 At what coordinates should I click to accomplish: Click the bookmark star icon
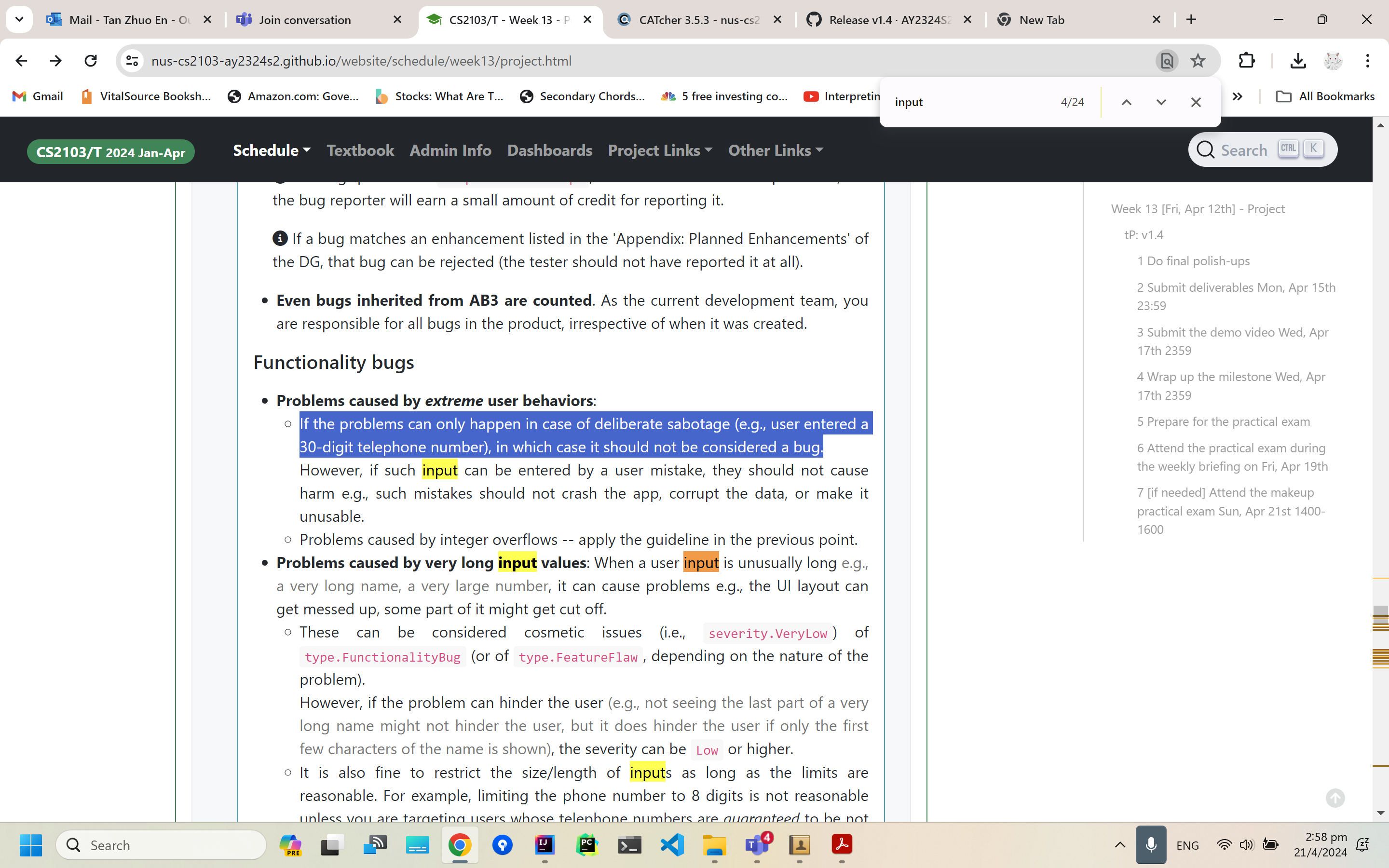tap(1198, 61)
